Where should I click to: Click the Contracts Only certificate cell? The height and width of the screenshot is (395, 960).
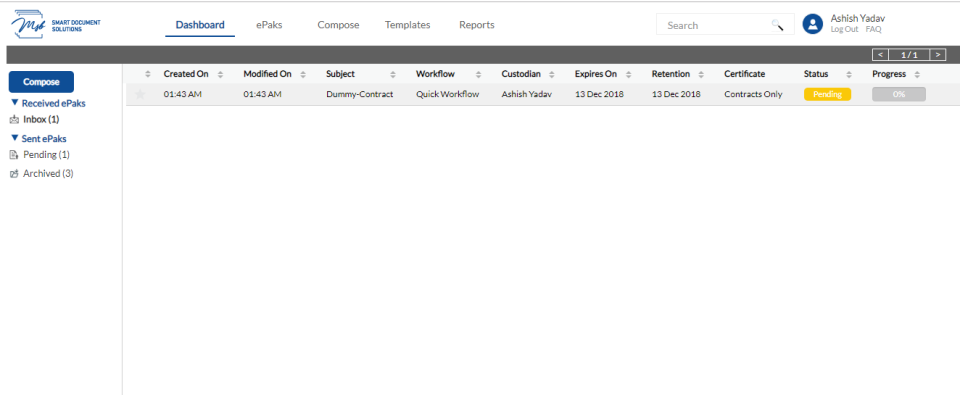[x=753, y=94]
